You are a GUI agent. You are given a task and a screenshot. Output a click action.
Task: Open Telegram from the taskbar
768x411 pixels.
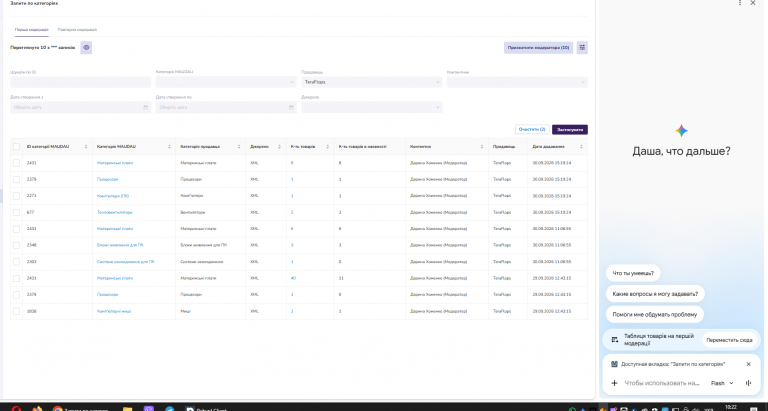tap(169, 409)
